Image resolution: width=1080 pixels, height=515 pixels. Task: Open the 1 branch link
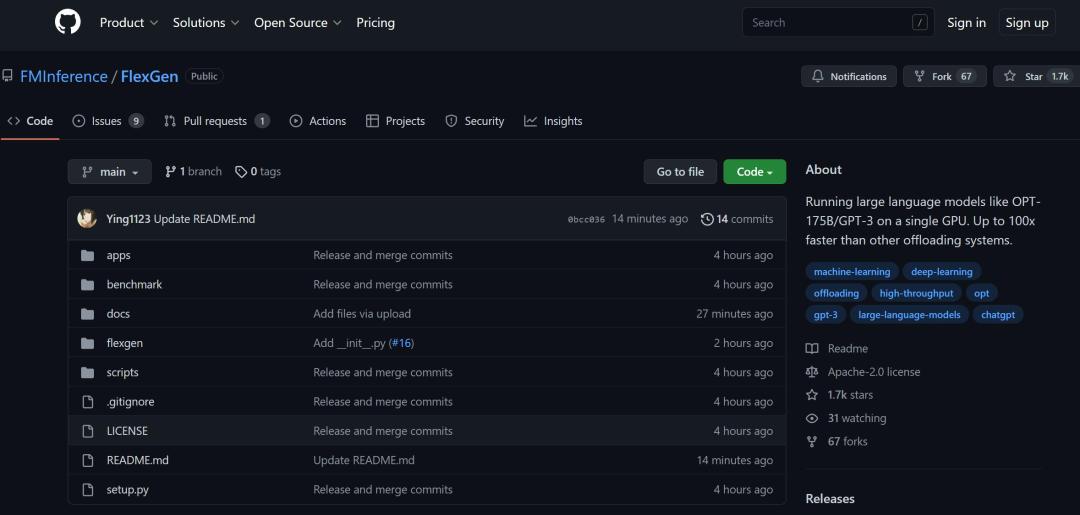(x=193, y=172)
